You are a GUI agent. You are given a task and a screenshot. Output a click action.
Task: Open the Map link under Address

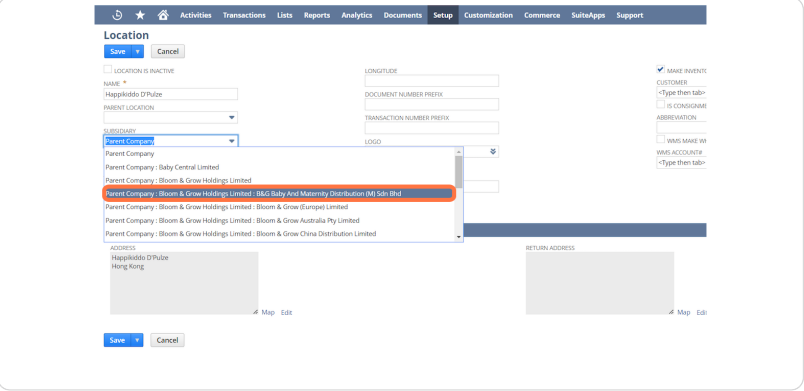268,312
